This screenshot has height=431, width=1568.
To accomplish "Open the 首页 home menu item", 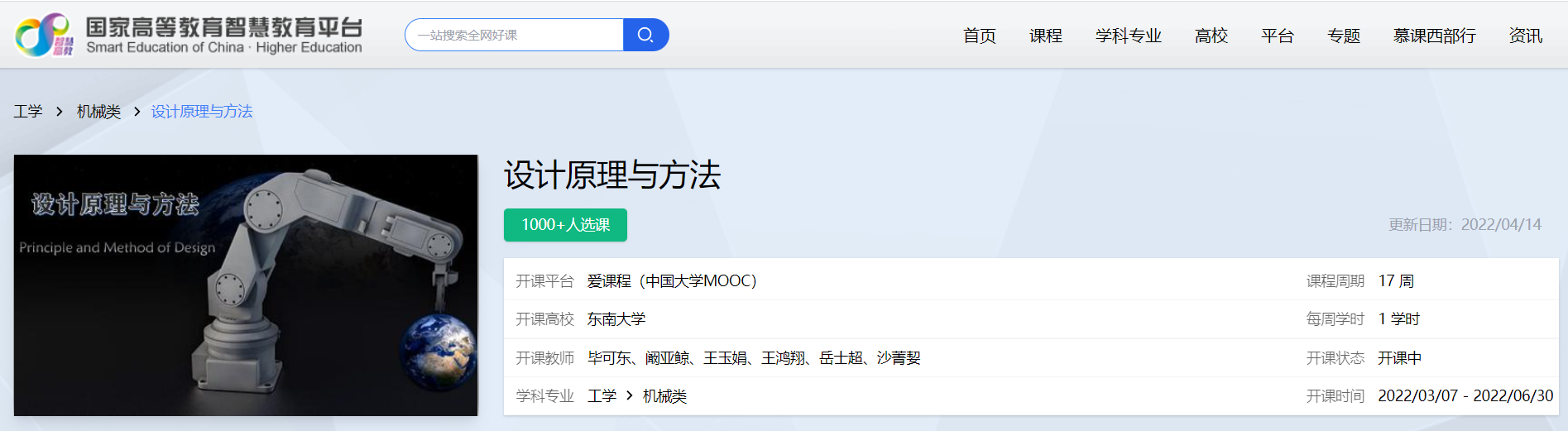I will point(979,36).
